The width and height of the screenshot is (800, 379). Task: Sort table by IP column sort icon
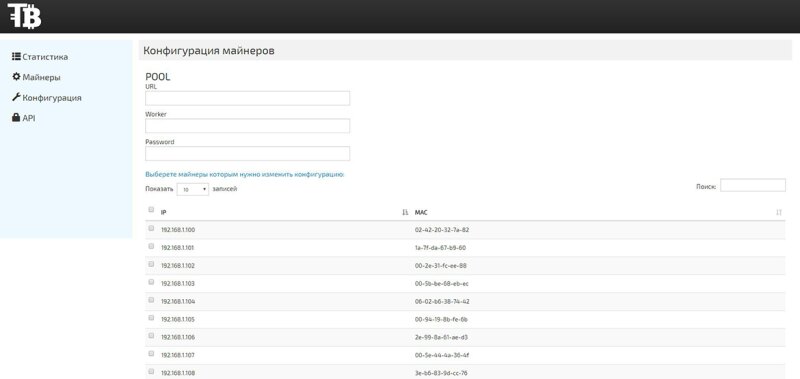click(x=405, y=212)
